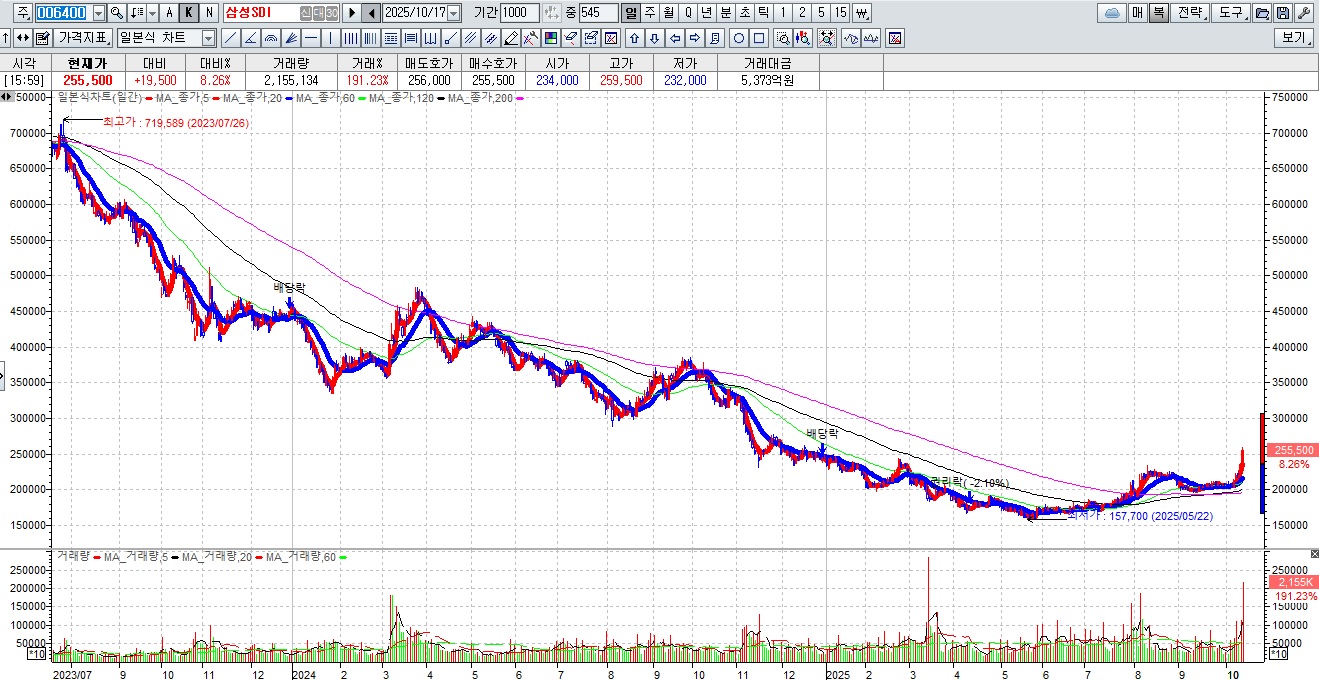Screen dimensions: 1319x680
Task: Select the Q (quarterly) period button
Action: click(688, 13)
